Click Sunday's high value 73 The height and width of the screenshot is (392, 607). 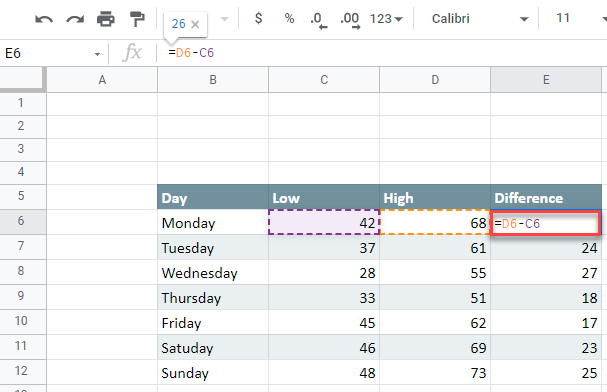pyautogui.click(x=435, y=372)
